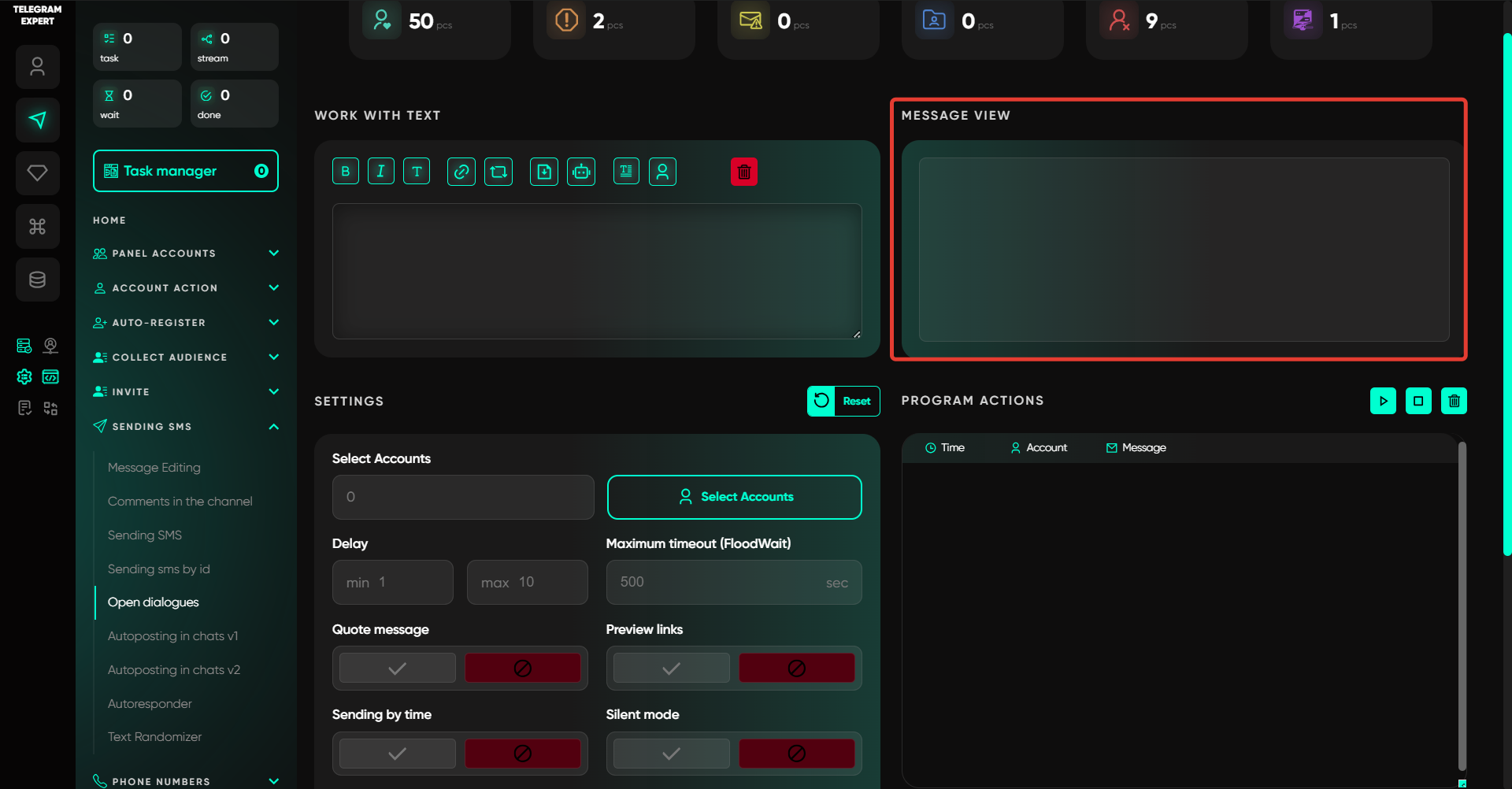Enable Quote message with the checkmark toggle
The width and height of the screenshot is (1512, 789).
(398, 669)
